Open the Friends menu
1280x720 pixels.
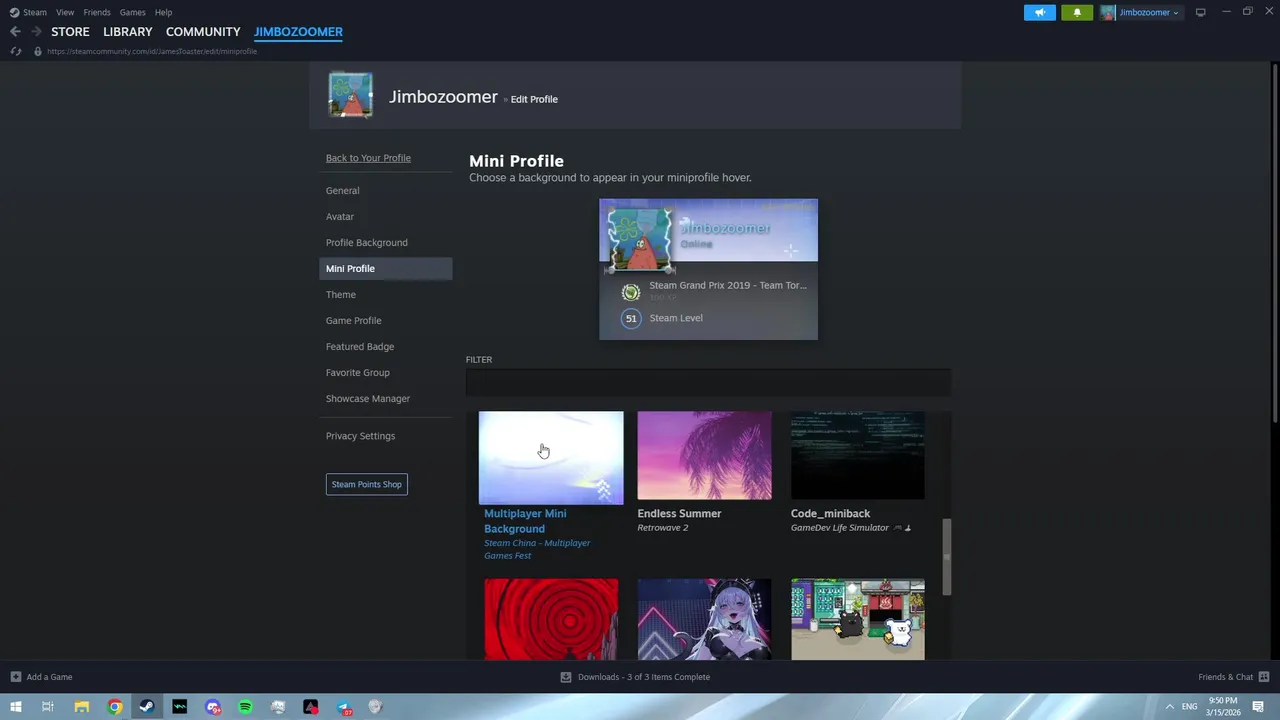point(97,12)
